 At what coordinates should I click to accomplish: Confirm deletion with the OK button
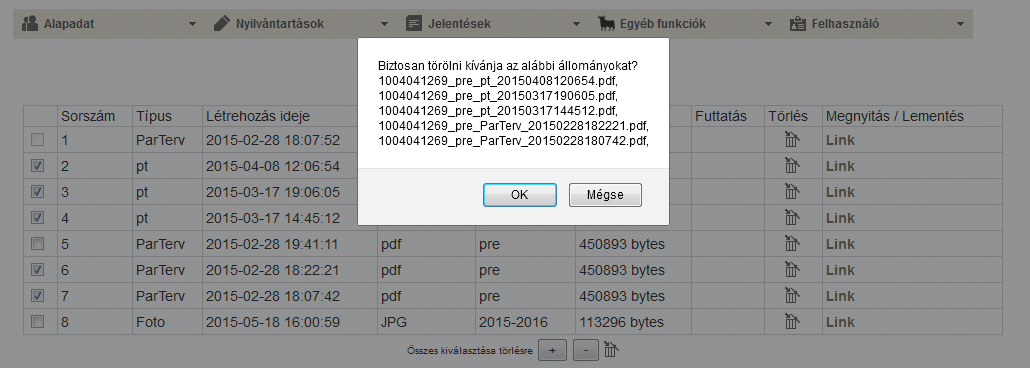(x=520, y=195)
